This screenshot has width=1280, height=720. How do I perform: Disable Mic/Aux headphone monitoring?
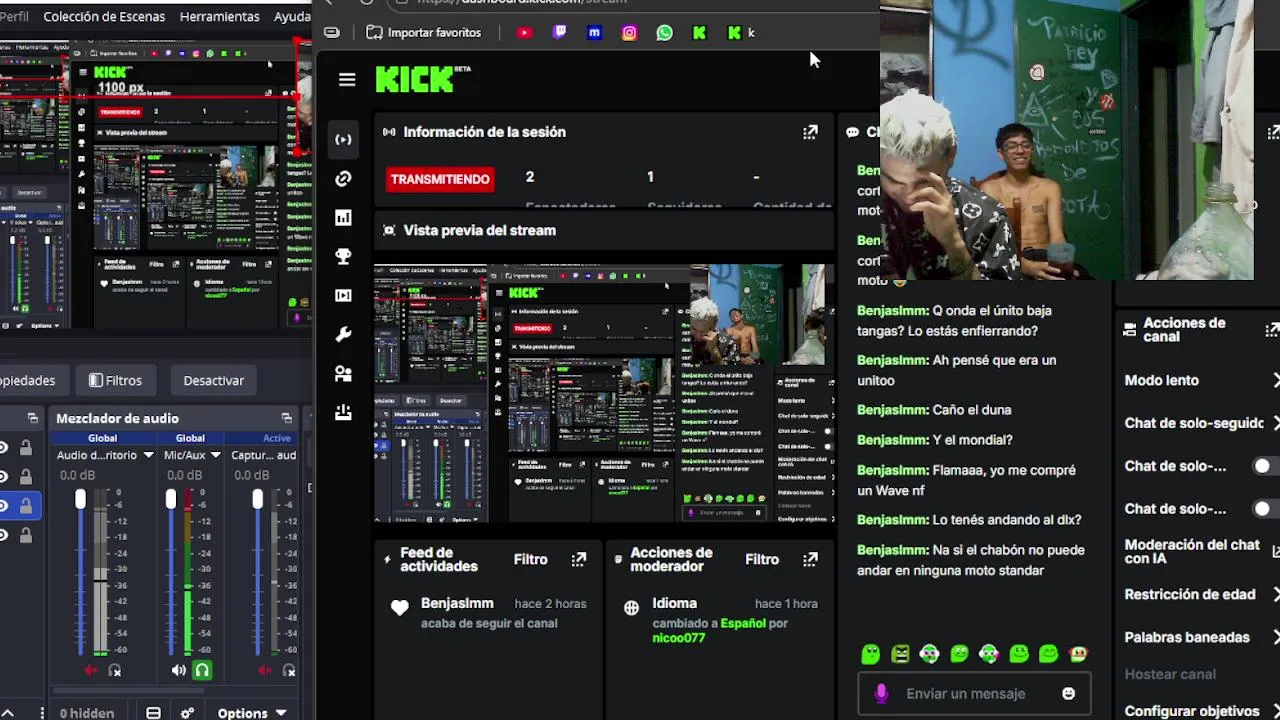pyautogui.click(x=202, y=671)
